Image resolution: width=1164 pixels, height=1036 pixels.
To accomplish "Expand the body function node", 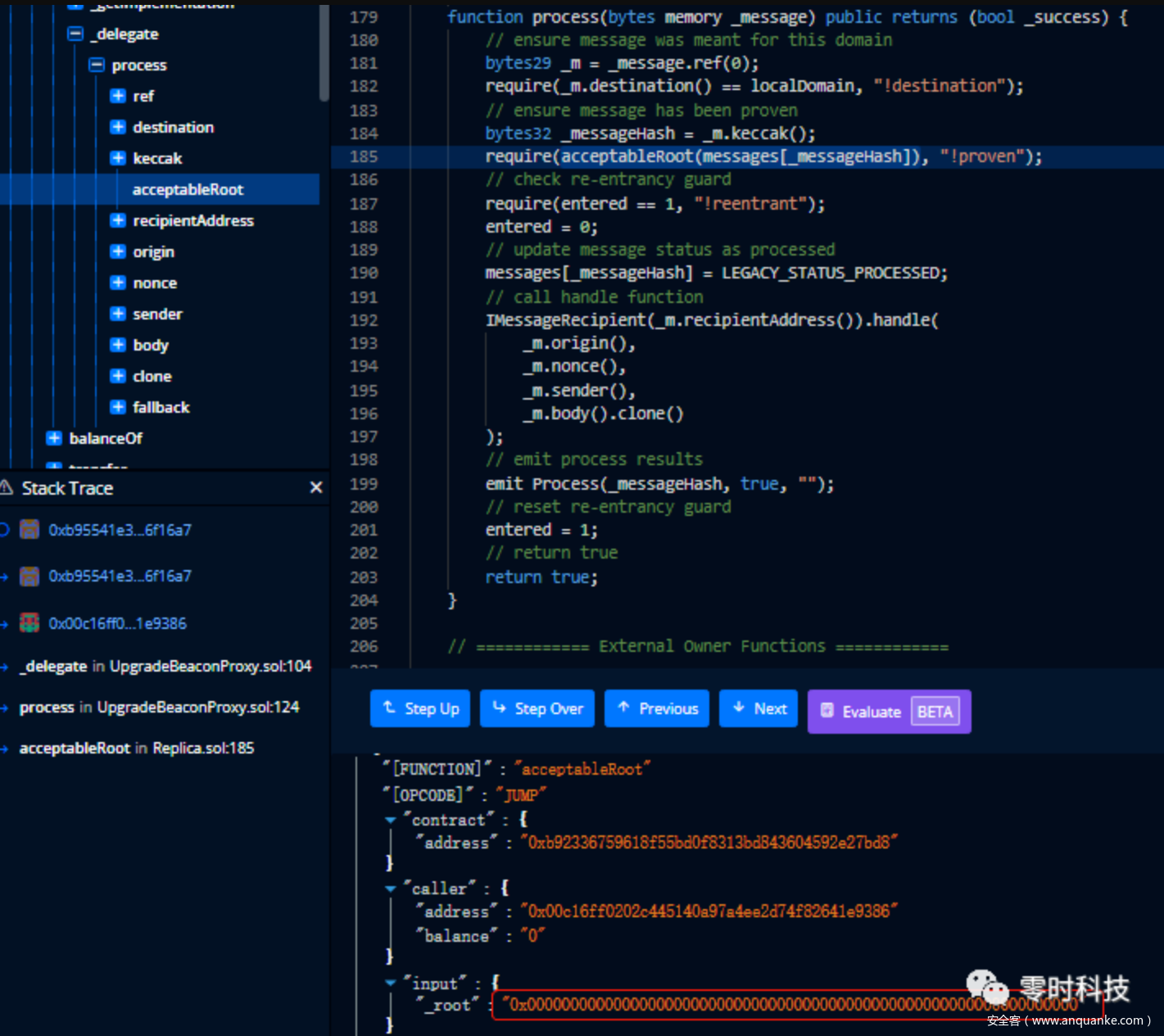I will tap(118, 345).
